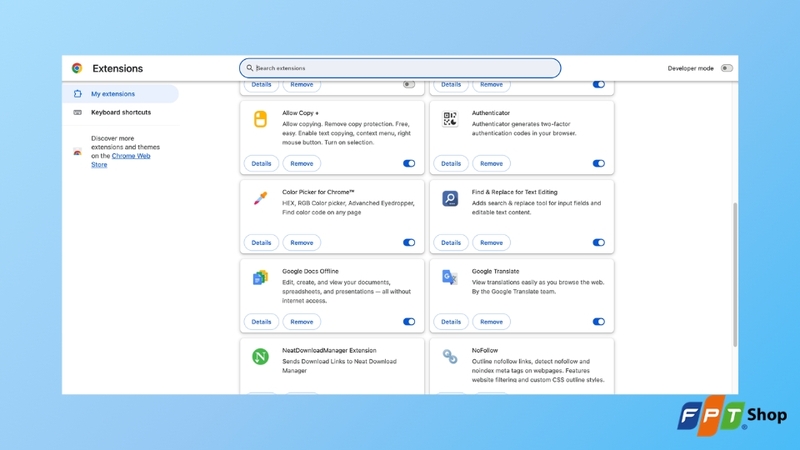Click the Google Docs Offline icon
The image size is (800, 450).
tap(260, 278)
